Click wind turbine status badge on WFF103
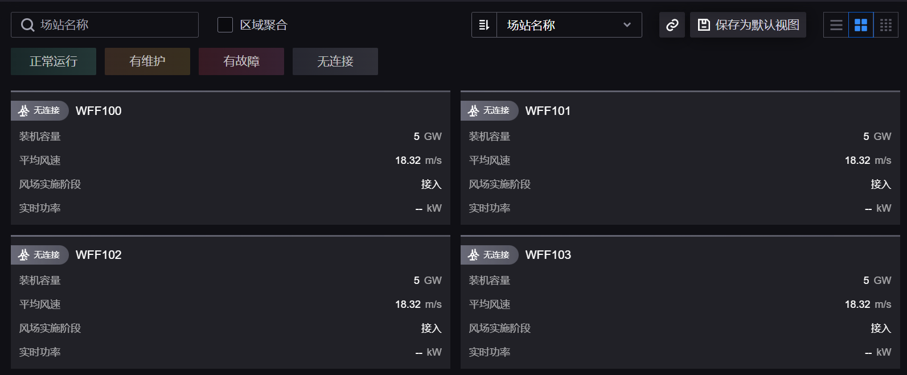This screenshot has height=375, width=907. (x=489, y=255)
